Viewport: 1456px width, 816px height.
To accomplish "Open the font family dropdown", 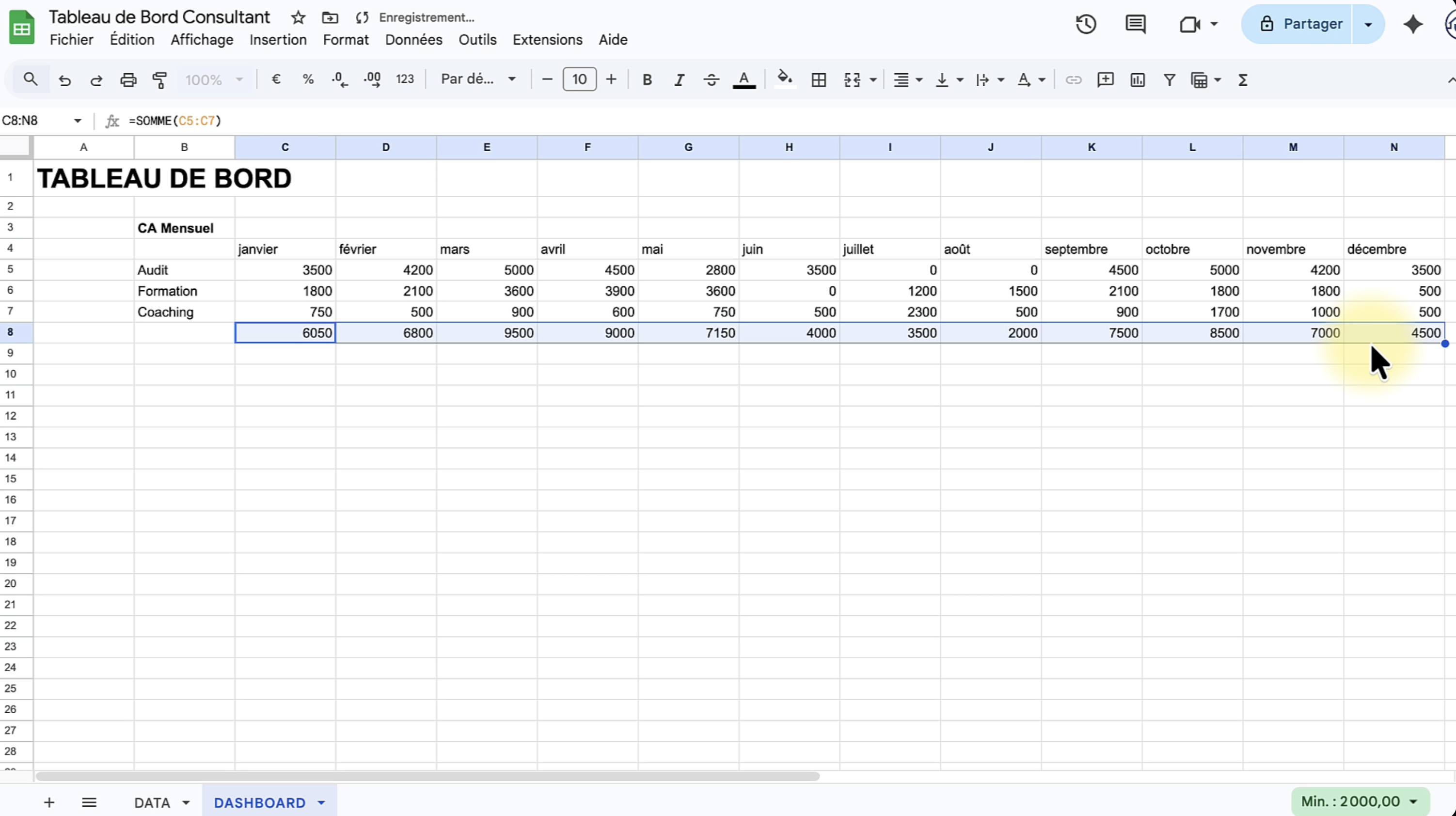I will click(477, 79).
